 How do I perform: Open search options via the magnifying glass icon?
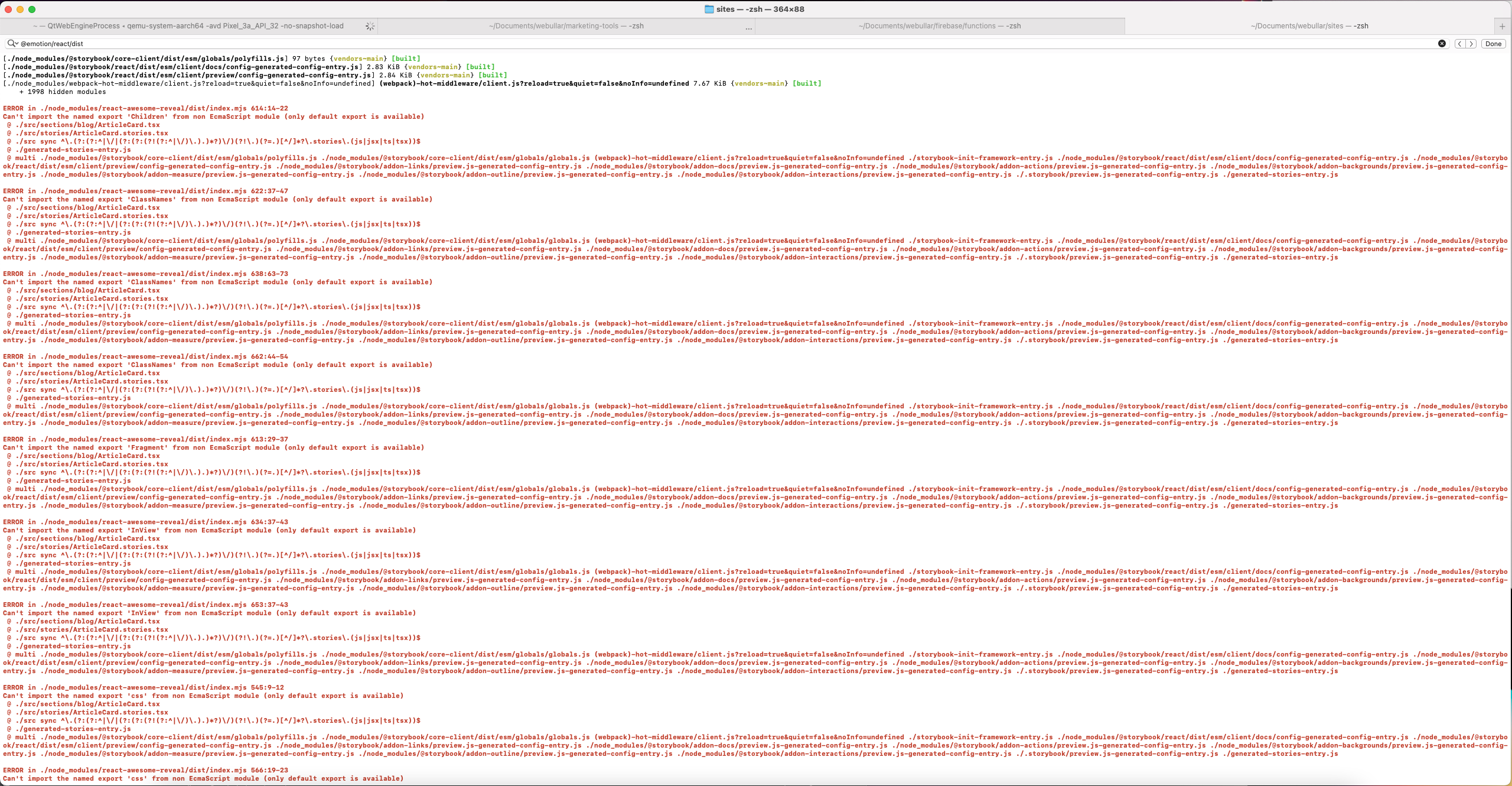[x=12, y=43]
